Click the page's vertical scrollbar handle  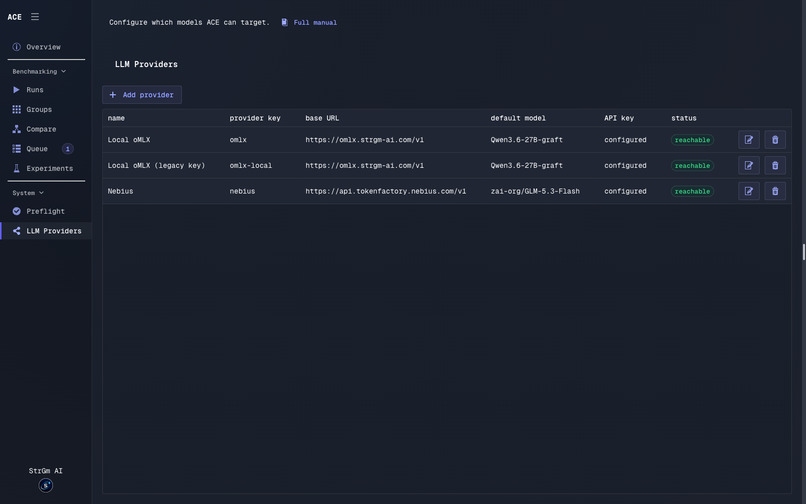[x=803, y=252]
